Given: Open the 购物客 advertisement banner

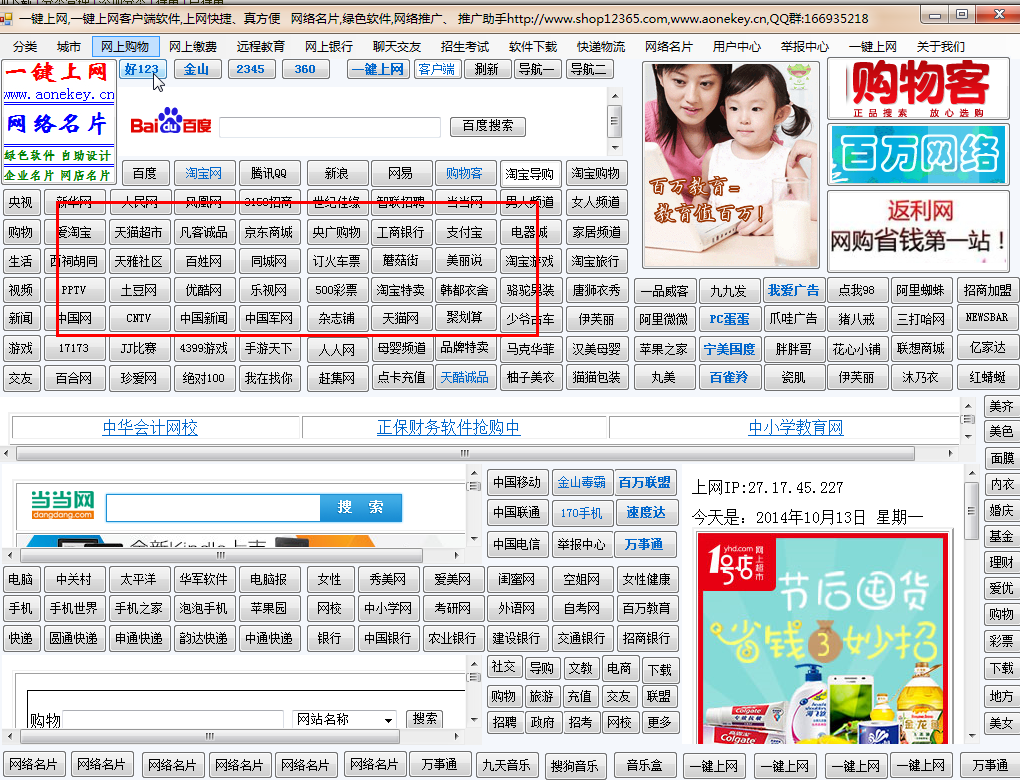Looking at the screenshot, I should pyautogui.click(x=918, y=88).
